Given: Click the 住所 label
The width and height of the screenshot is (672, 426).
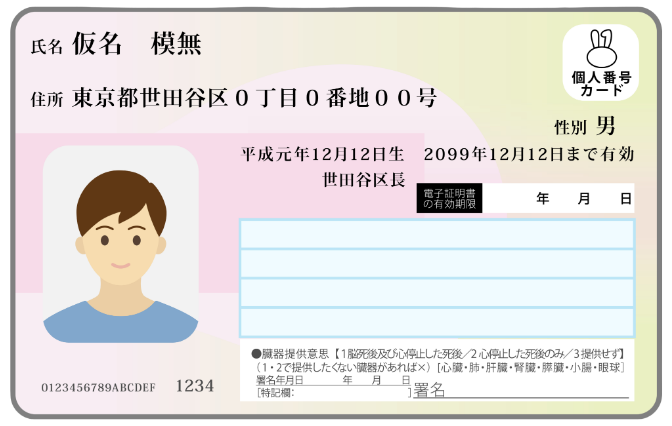Looking at the screenshot, I should coord(47,99).
